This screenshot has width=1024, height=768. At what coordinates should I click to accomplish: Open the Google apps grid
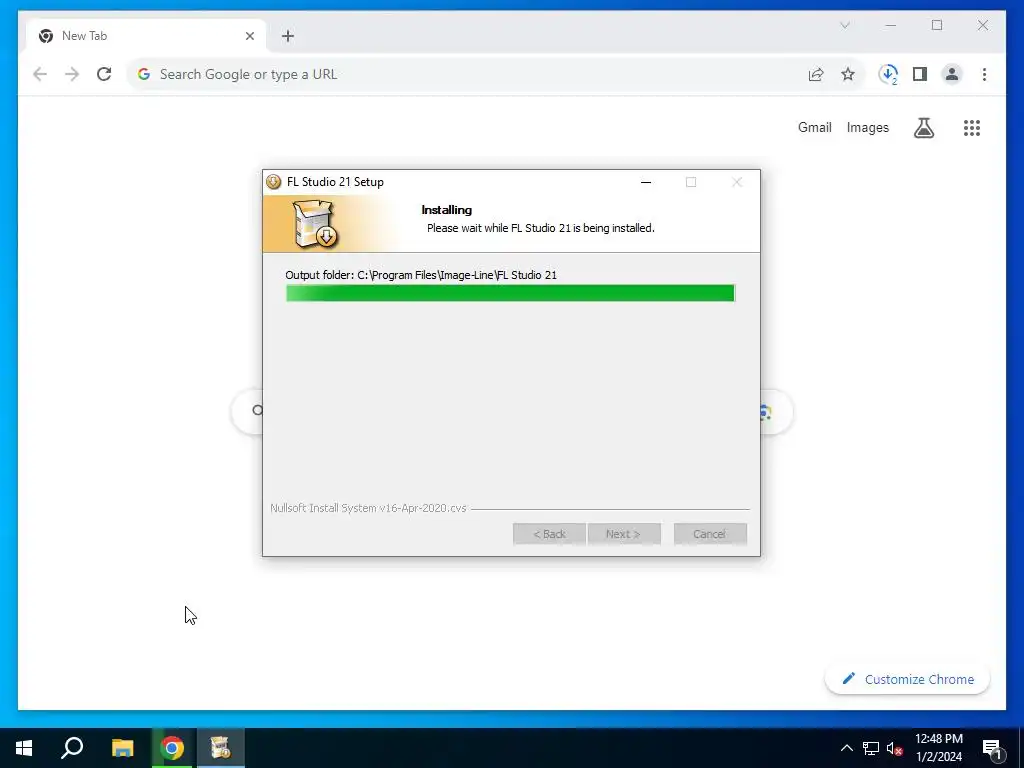972,128
